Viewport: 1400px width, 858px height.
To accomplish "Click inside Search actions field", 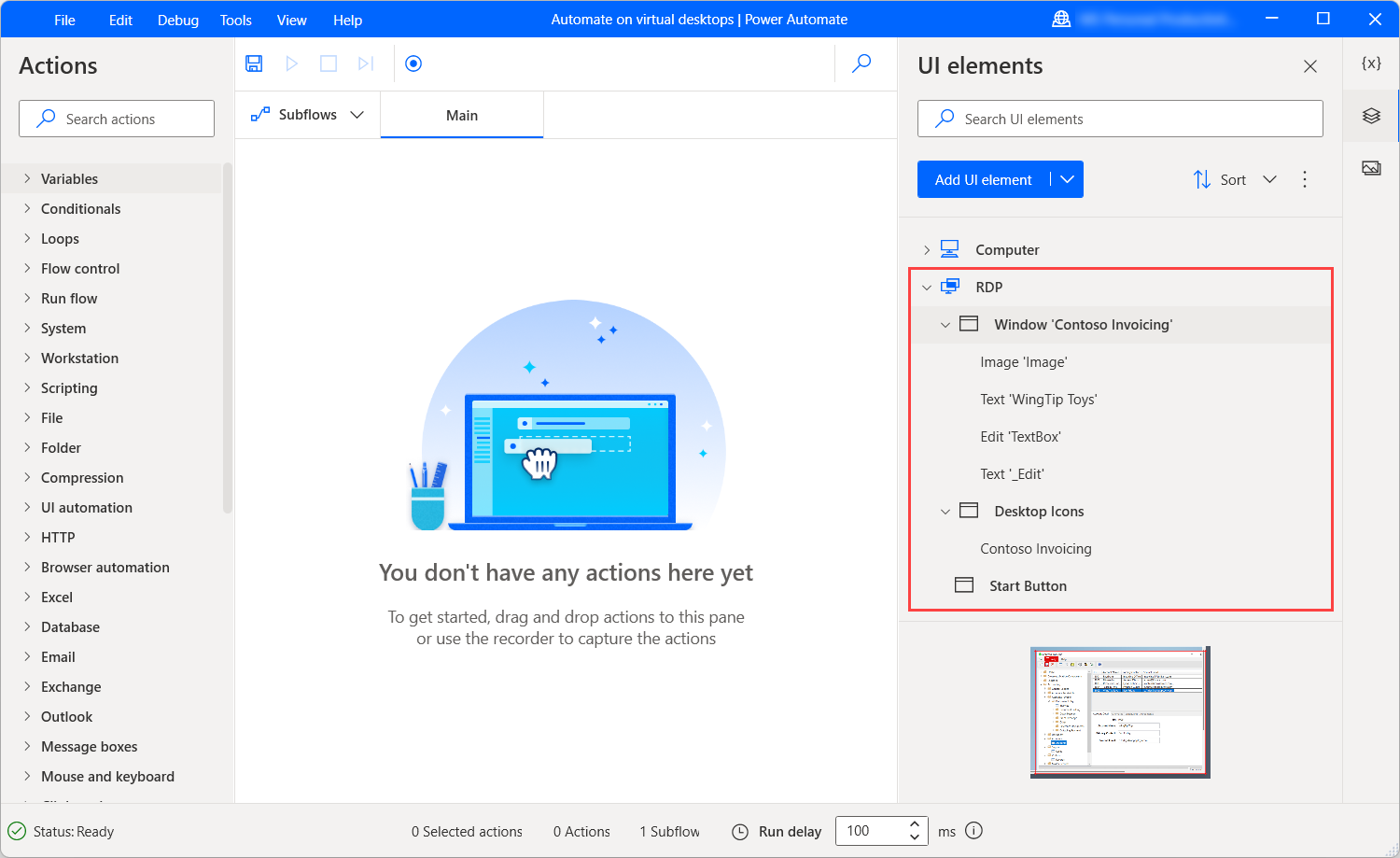I will [x=117, y=119].
